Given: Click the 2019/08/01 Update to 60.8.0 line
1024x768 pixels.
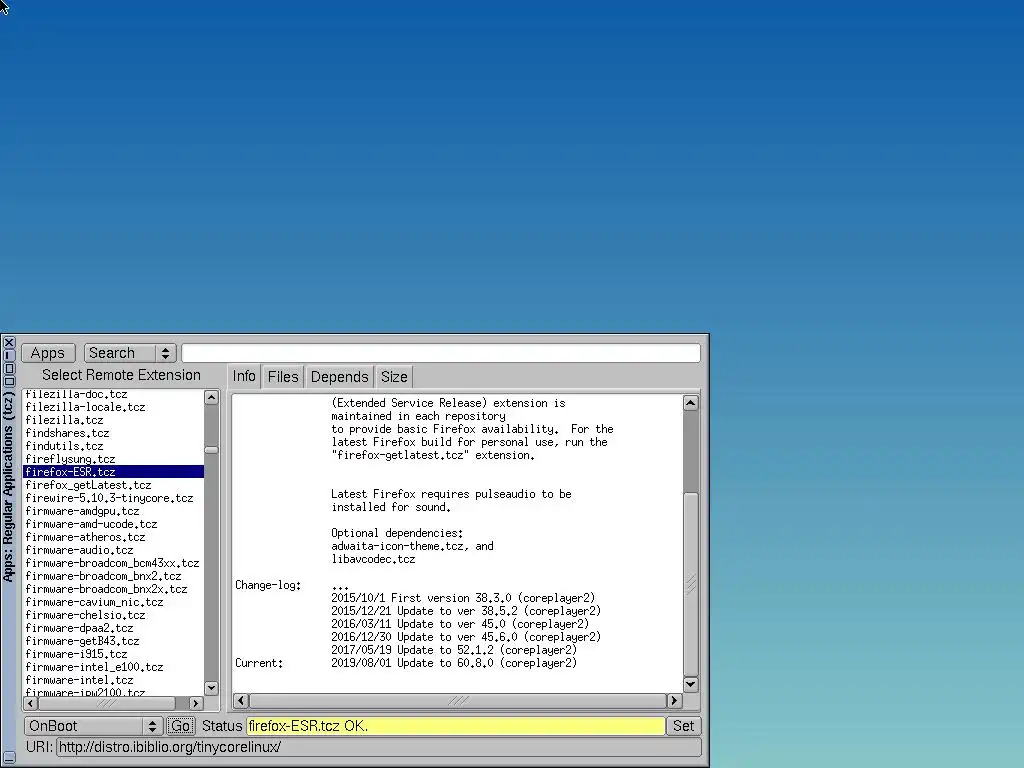Looking at the screenshot, I should [x=454, y=663].
